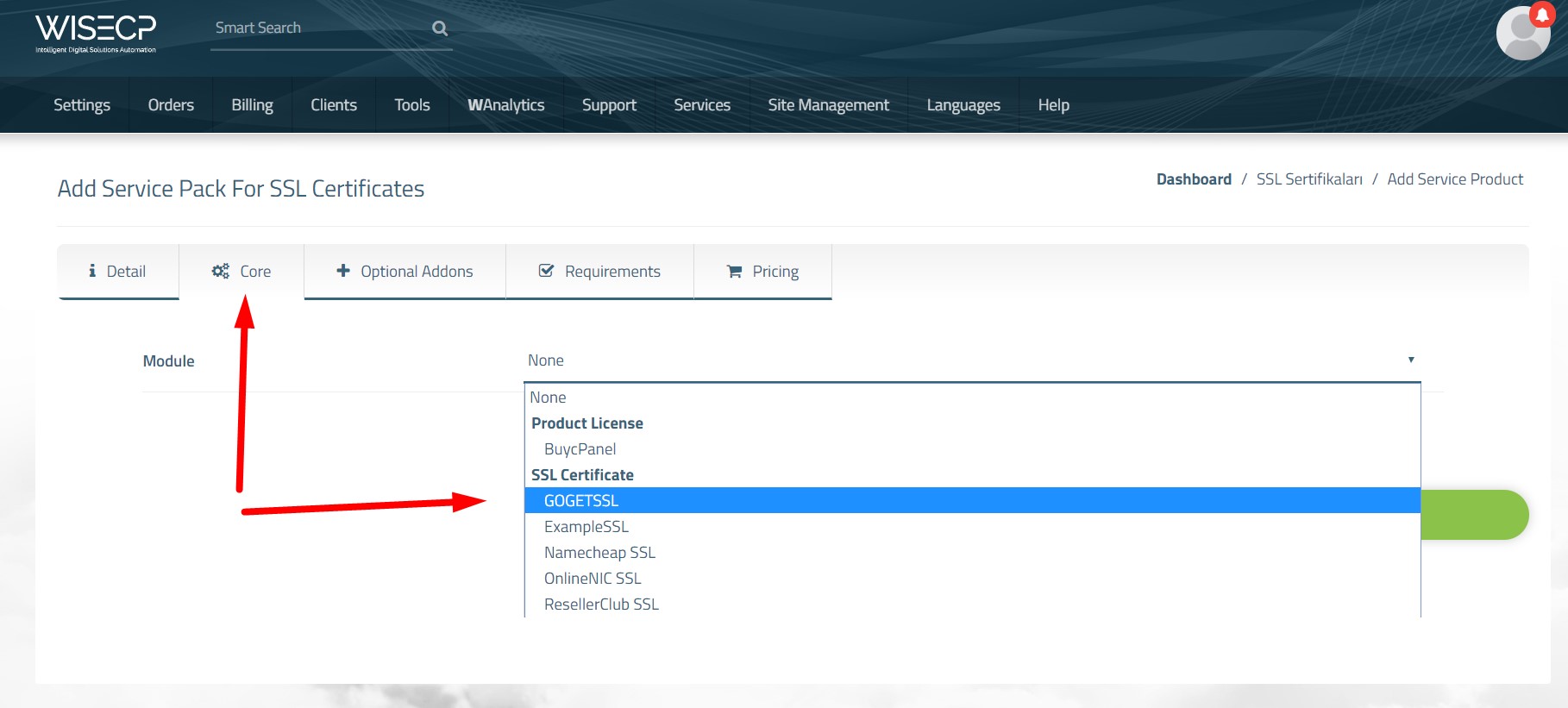Choose OnlineNIC SSL module option
The image size is (1568, 708).
click(972, 579)
